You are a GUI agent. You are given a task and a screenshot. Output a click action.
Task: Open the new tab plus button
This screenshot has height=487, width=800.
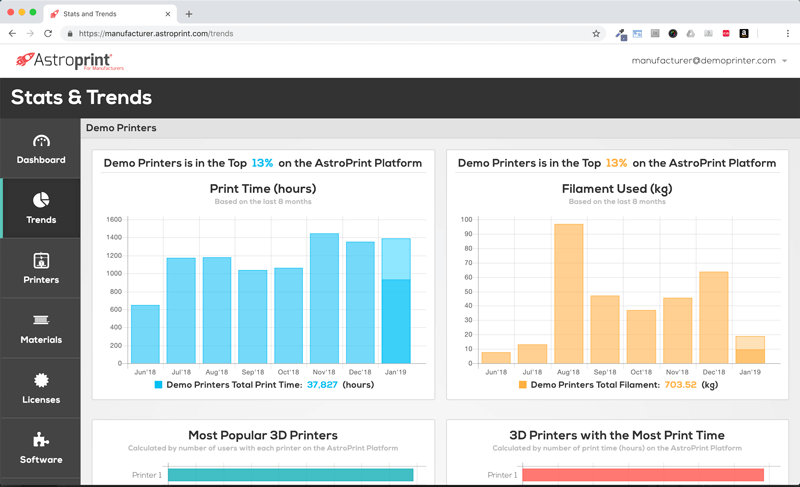point(189,14)
